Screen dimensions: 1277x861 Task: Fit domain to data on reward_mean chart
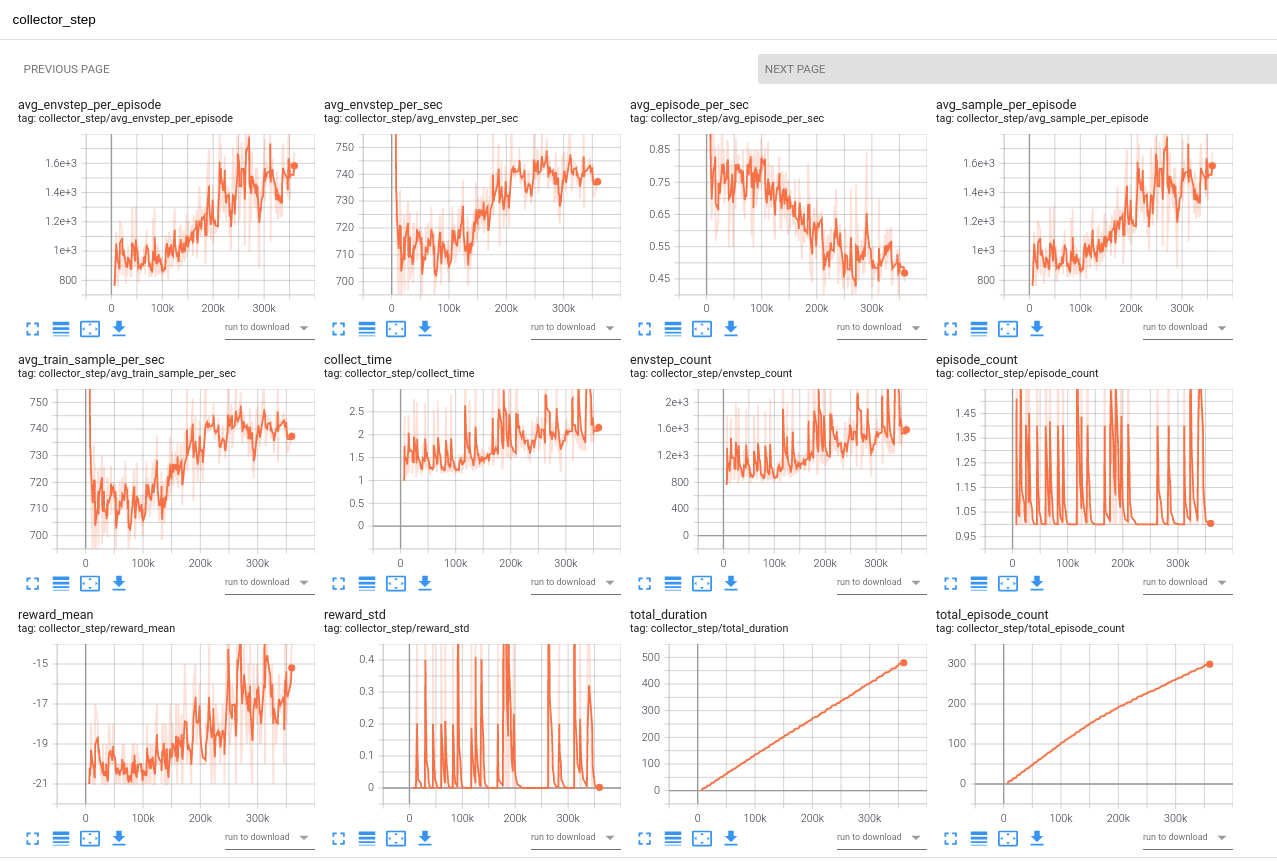90,838
